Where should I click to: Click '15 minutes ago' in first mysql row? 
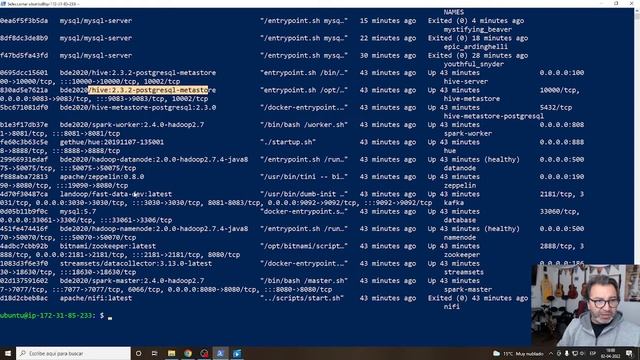[x=388, y=20]
